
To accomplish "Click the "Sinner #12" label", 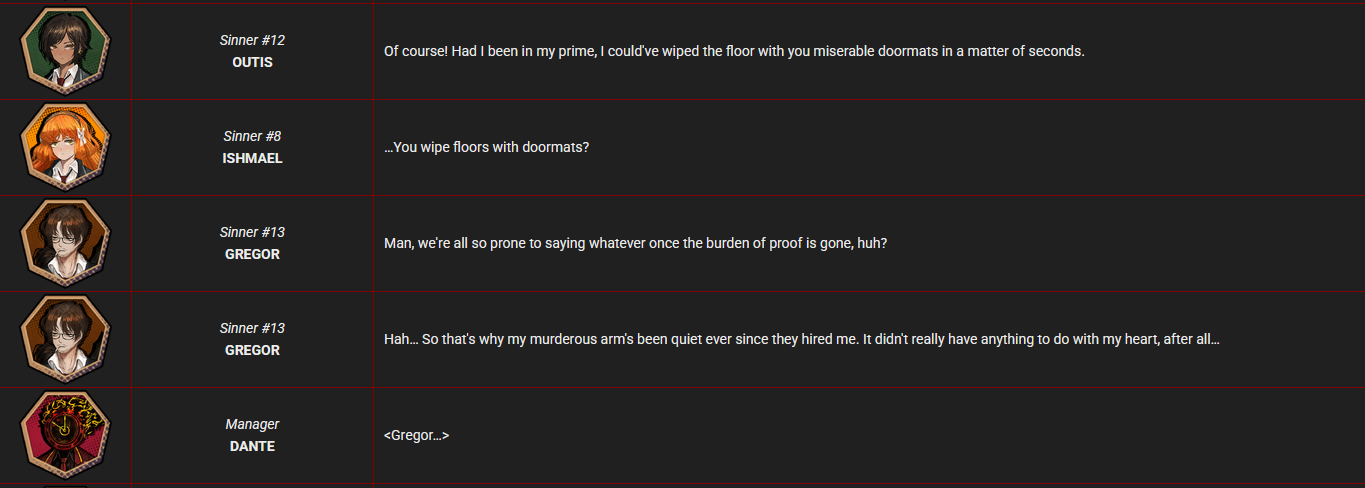I will tap(252, 40).
